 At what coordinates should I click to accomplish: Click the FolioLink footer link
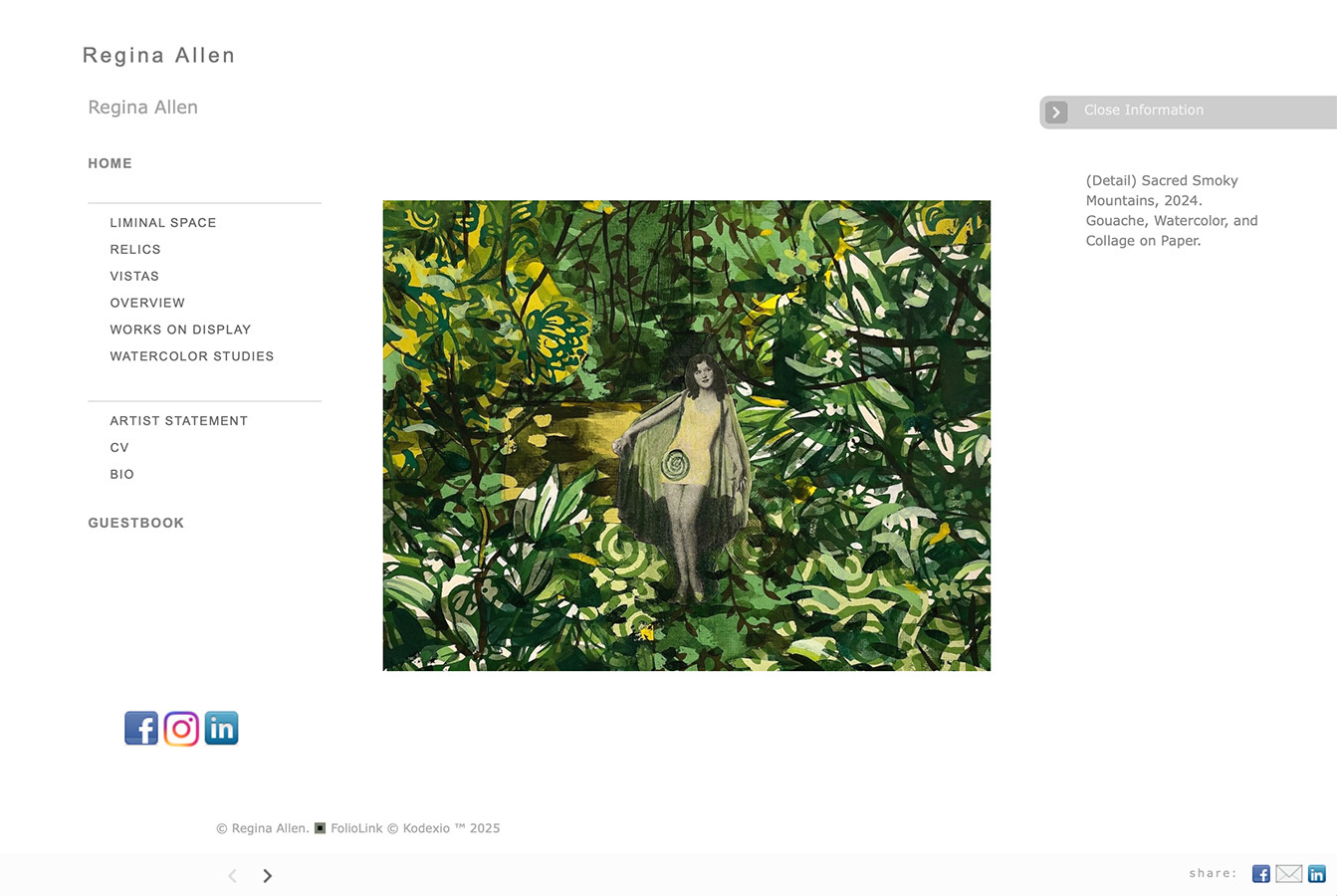click(356, 828)
